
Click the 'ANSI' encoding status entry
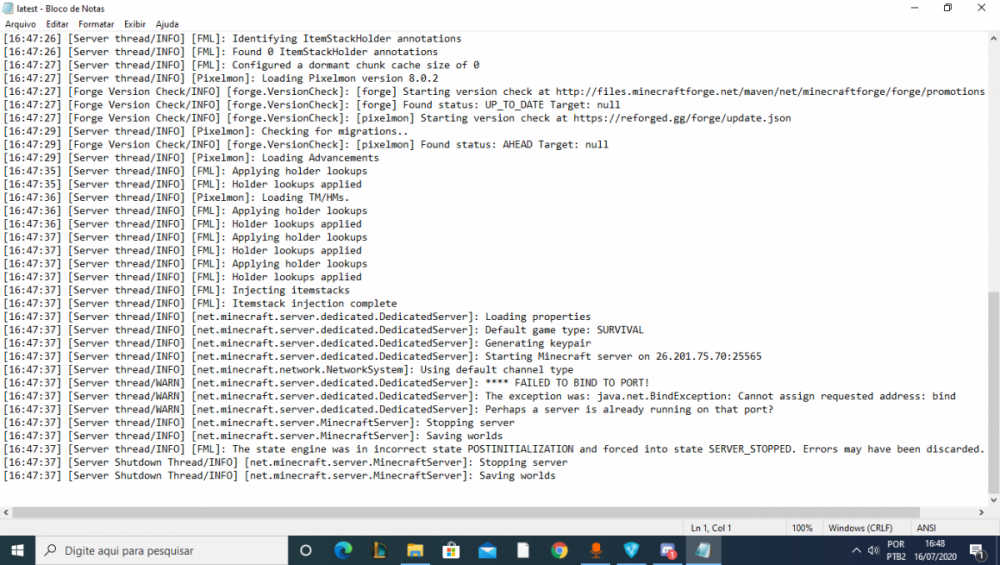pyautogui.click(x=926, y=528)
